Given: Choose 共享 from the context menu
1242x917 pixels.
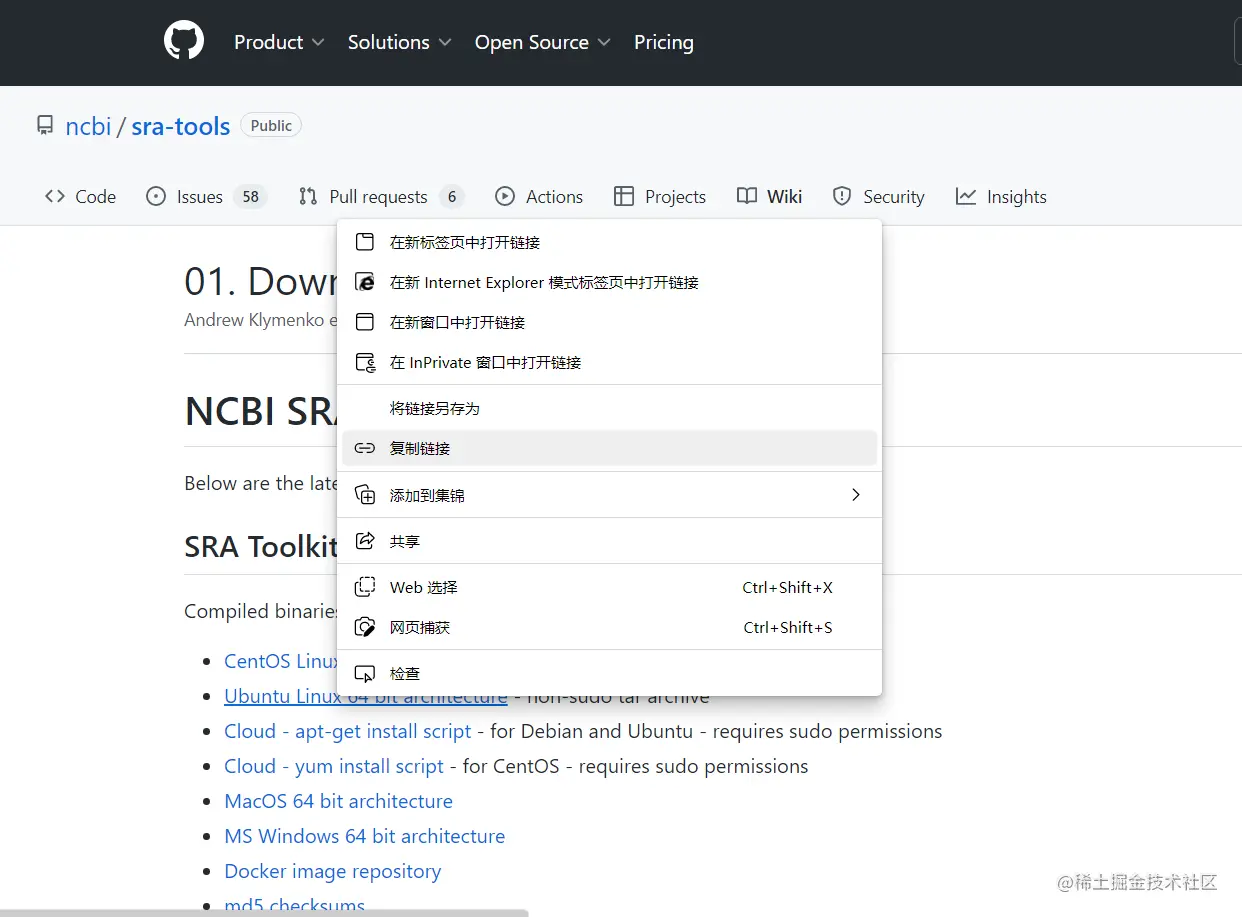Looking at the screenshot, I should (x=609, y=541).
